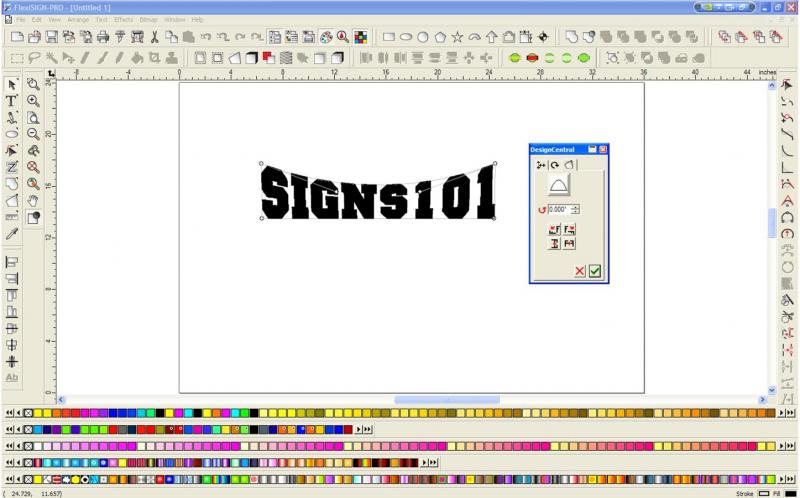The width and height of the screenshot is (800, 498).
Task: Open the Bitmap menu
Action: pos(148,19)
